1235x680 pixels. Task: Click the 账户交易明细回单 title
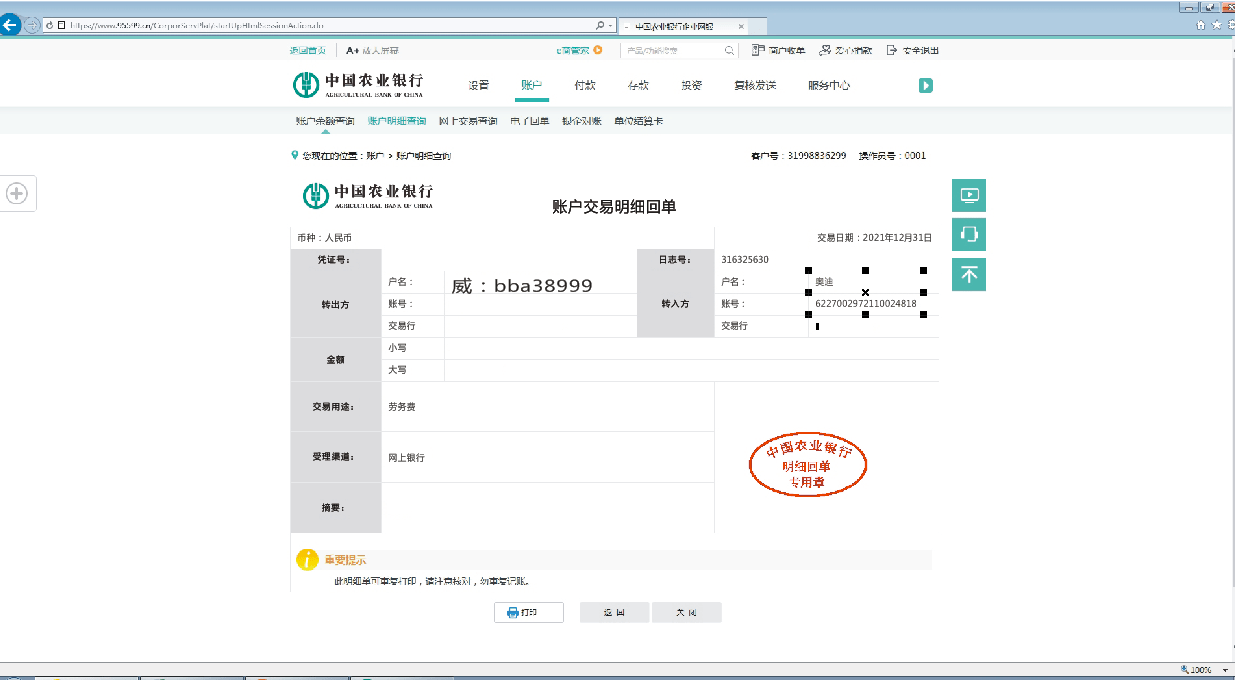tap(614, 207)
